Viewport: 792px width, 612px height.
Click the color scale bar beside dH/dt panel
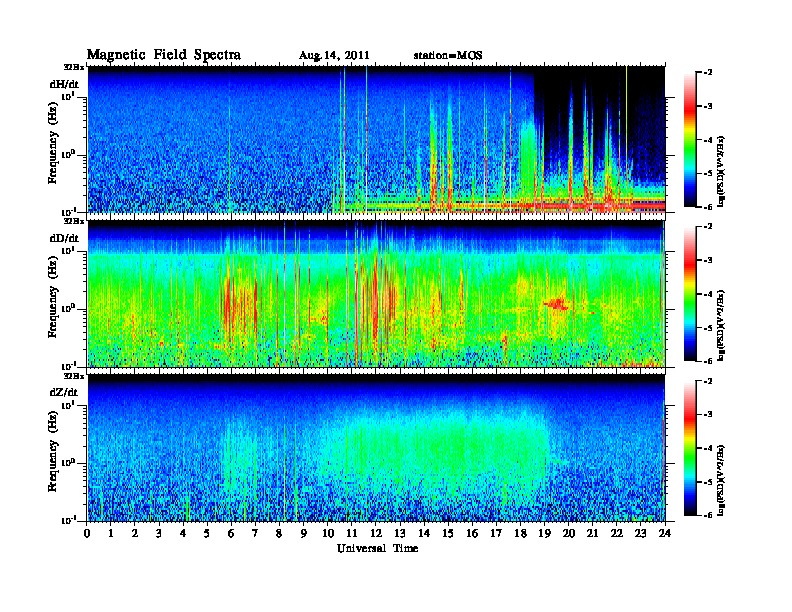pos(690,140)
